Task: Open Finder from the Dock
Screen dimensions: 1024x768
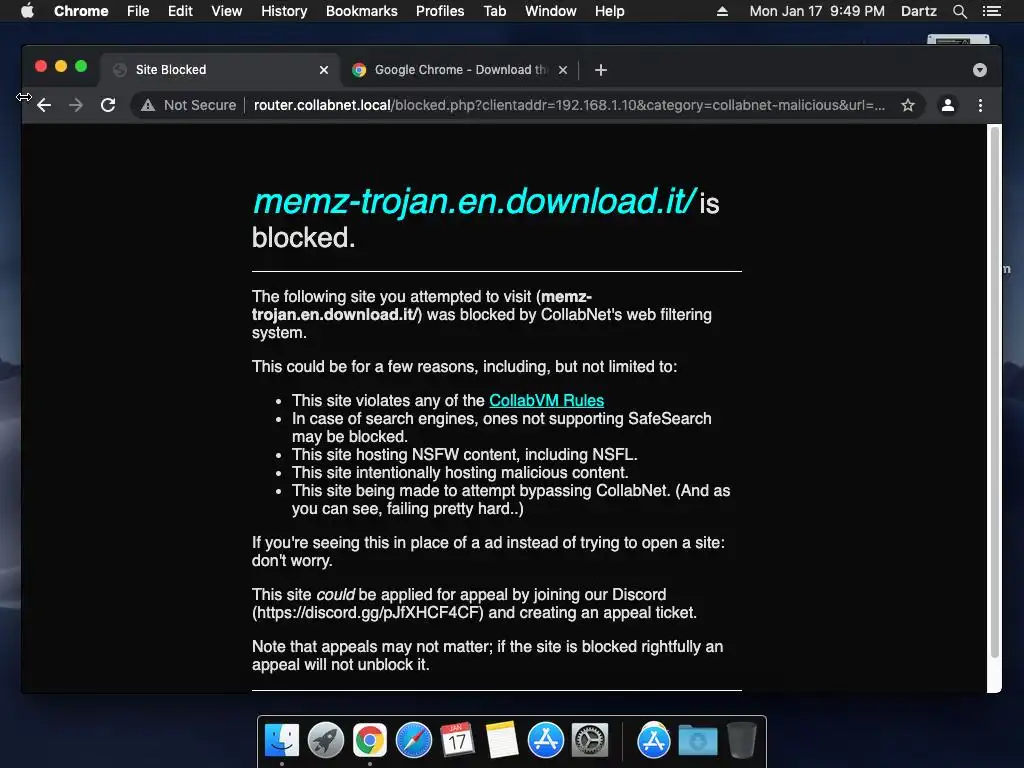Action: (x=282, y=741)
